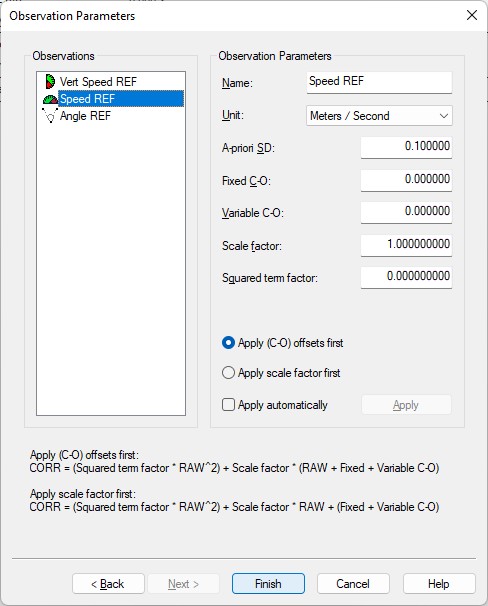Click the Squared term factor field
The height and width of the screenshot is (606, 488).
pyautogui.click(x=406, y=277)
